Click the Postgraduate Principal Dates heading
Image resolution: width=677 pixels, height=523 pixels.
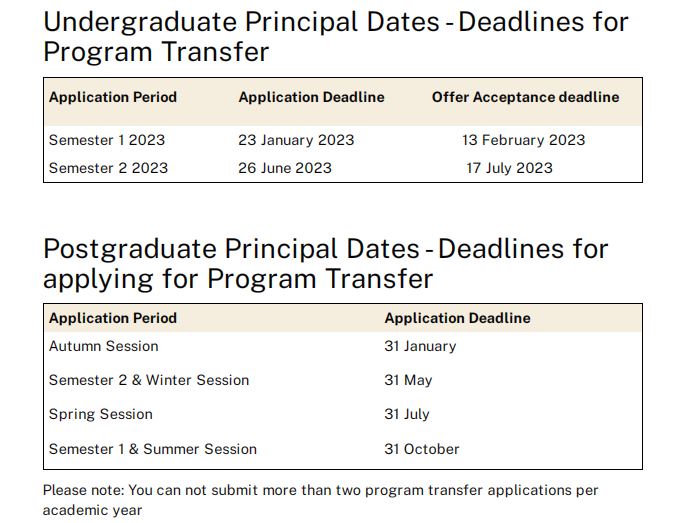[x=326, y=263]
